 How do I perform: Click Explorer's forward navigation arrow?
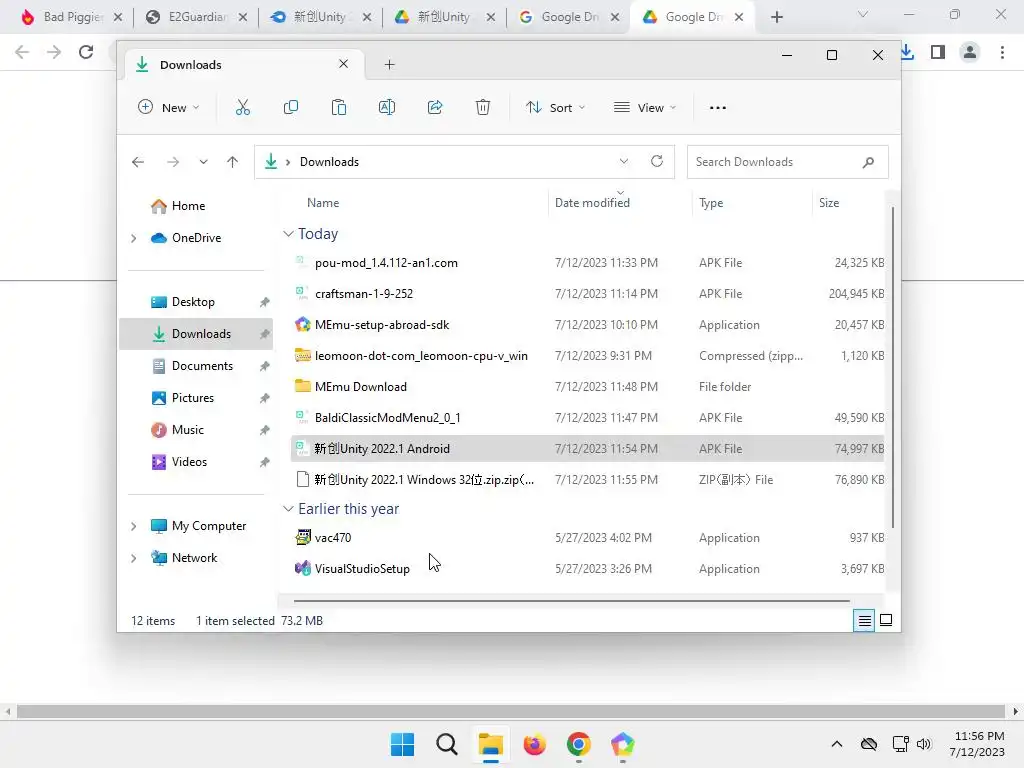click(172, 162)
